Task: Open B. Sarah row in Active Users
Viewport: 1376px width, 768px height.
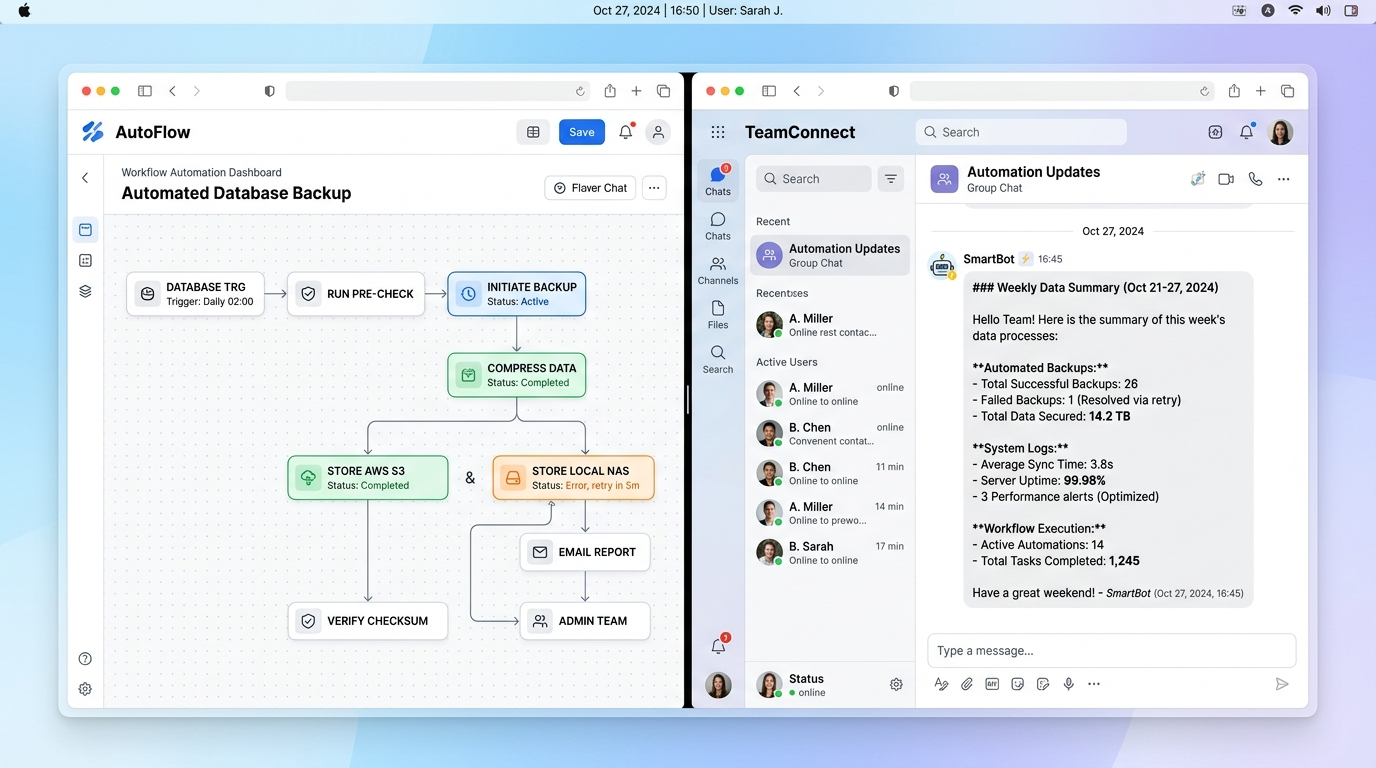Action: coord(830,553)
